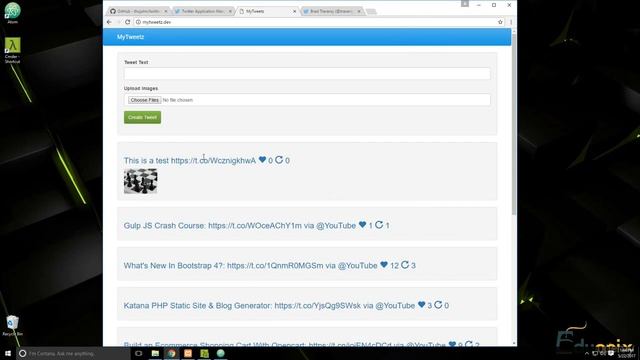Screen dimensions: 640x360
Task: Click the retweet icon on the Gulp JS Crash Course tweet
Action: coord(379,224)
